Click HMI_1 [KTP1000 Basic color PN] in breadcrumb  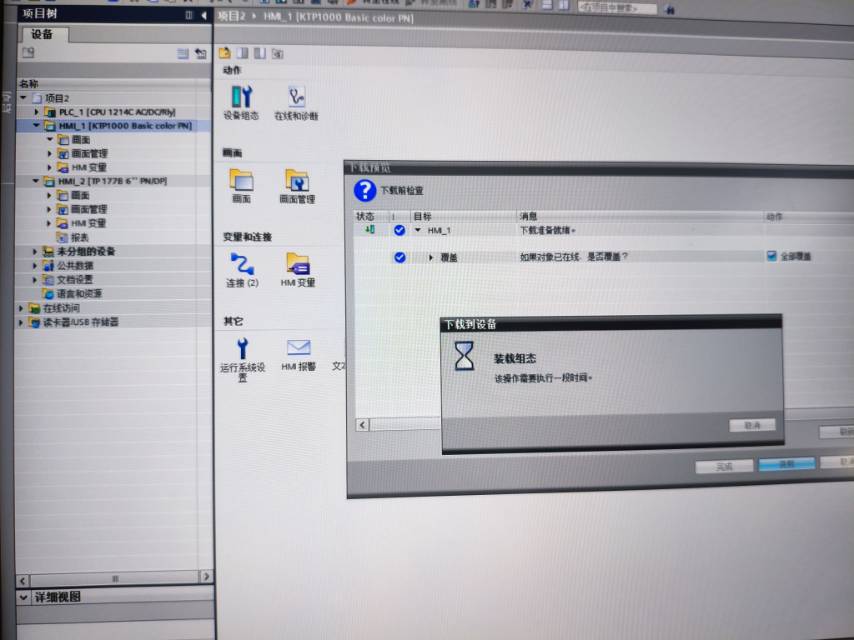(338, 17)
